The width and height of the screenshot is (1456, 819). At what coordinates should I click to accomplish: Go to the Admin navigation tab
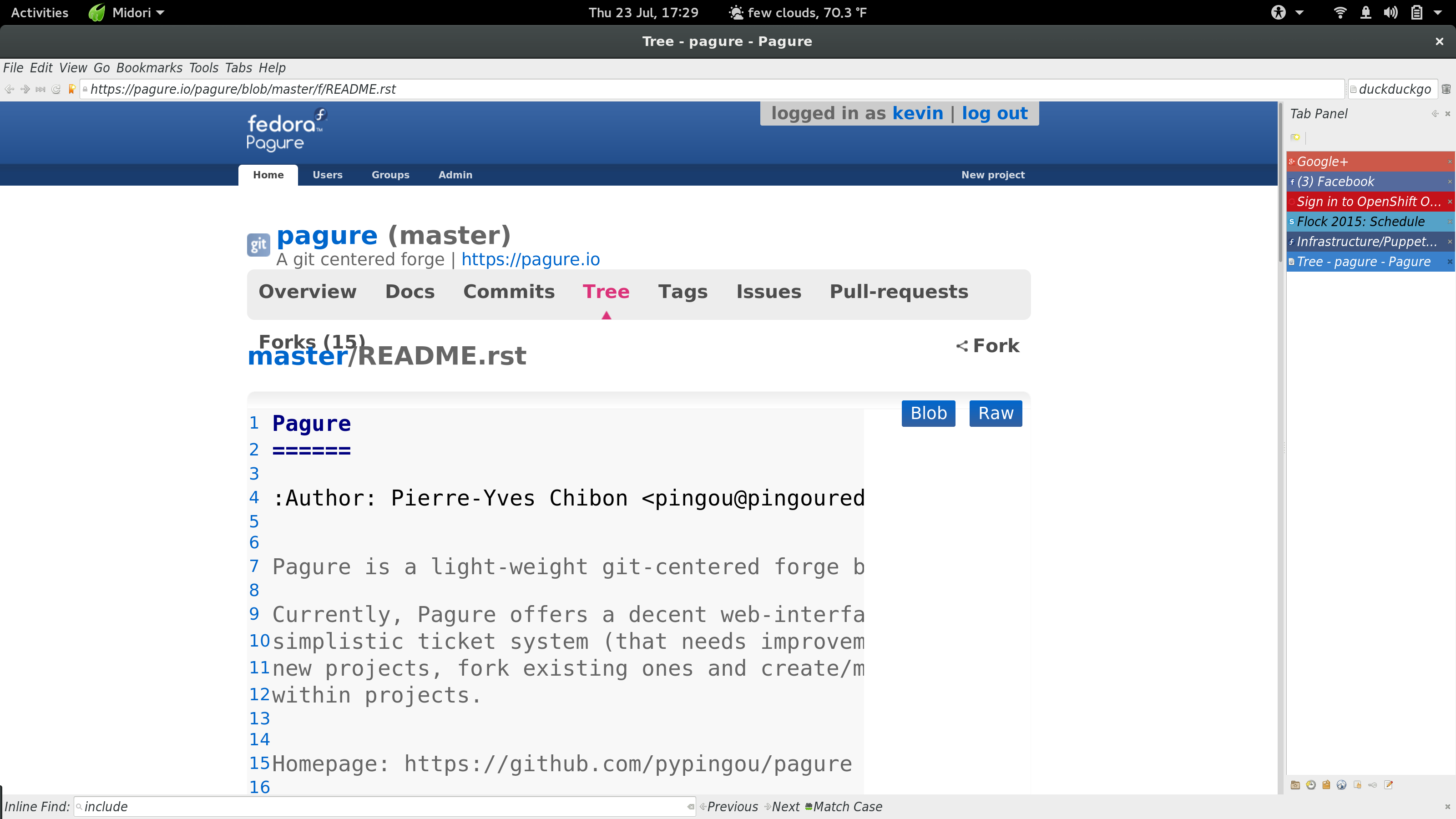[455, 175]
